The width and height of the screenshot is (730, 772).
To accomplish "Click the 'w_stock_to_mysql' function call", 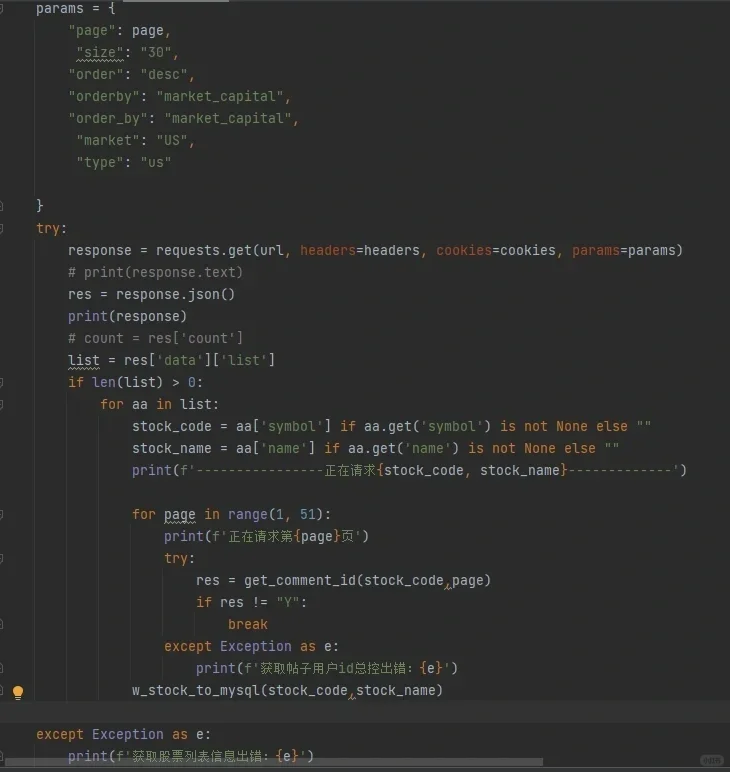I will 195,691.
